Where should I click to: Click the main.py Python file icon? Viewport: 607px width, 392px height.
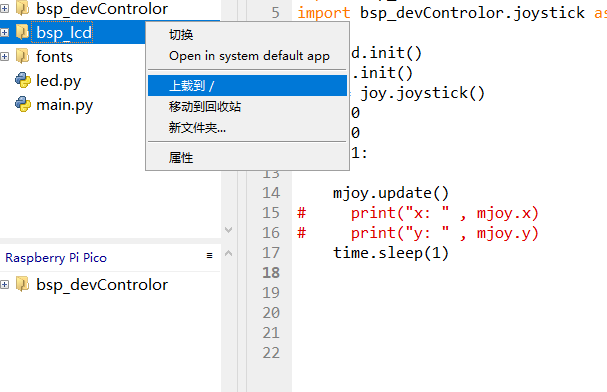pos(23,104)
